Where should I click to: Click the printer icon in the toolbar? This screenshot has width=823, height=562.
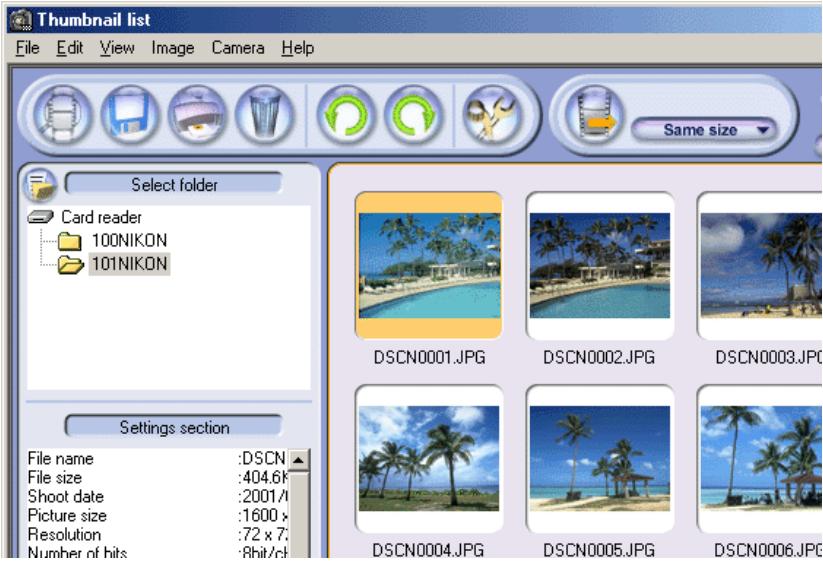pos(197,114)
